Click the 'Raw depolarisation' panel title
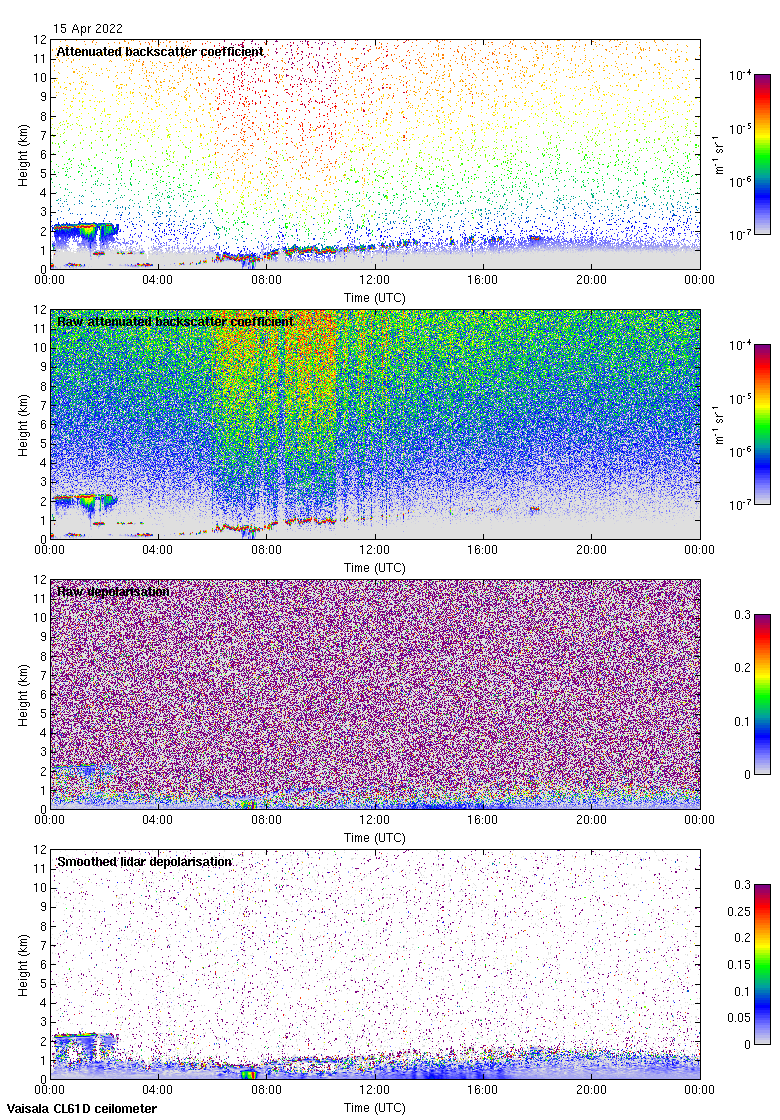780x1120 pixels. pyautogui.click(x=113, y=591)
